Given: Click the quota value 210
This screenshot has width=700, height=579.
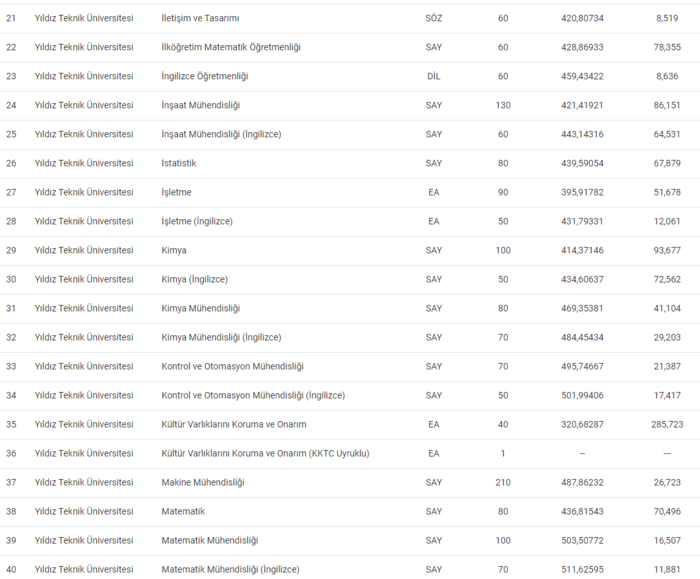Looking at the screenshot, I should [x=503, y=483].
